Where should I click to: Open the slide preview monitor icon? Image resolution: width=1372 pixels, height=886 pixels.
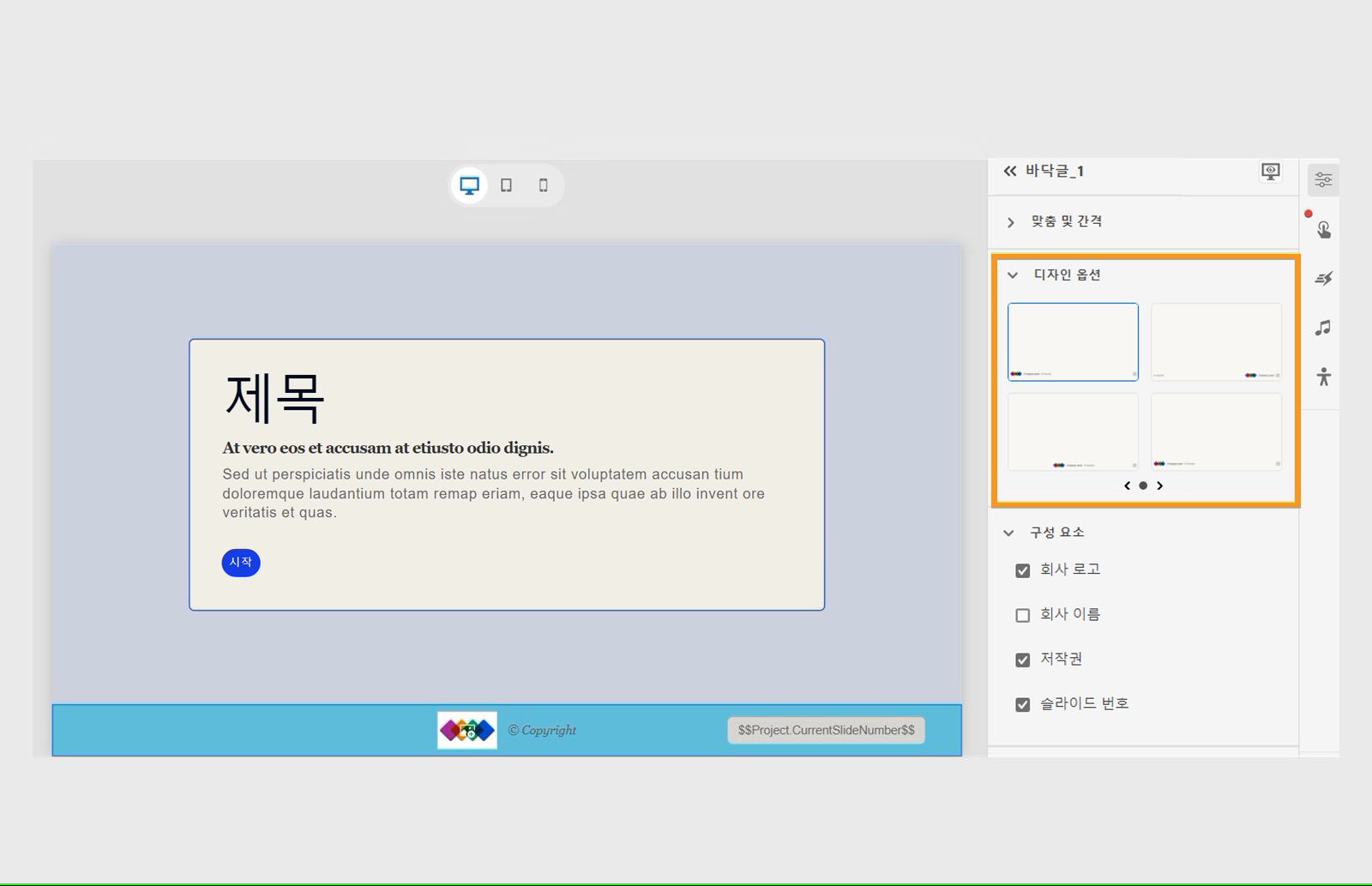[1272, 172]
